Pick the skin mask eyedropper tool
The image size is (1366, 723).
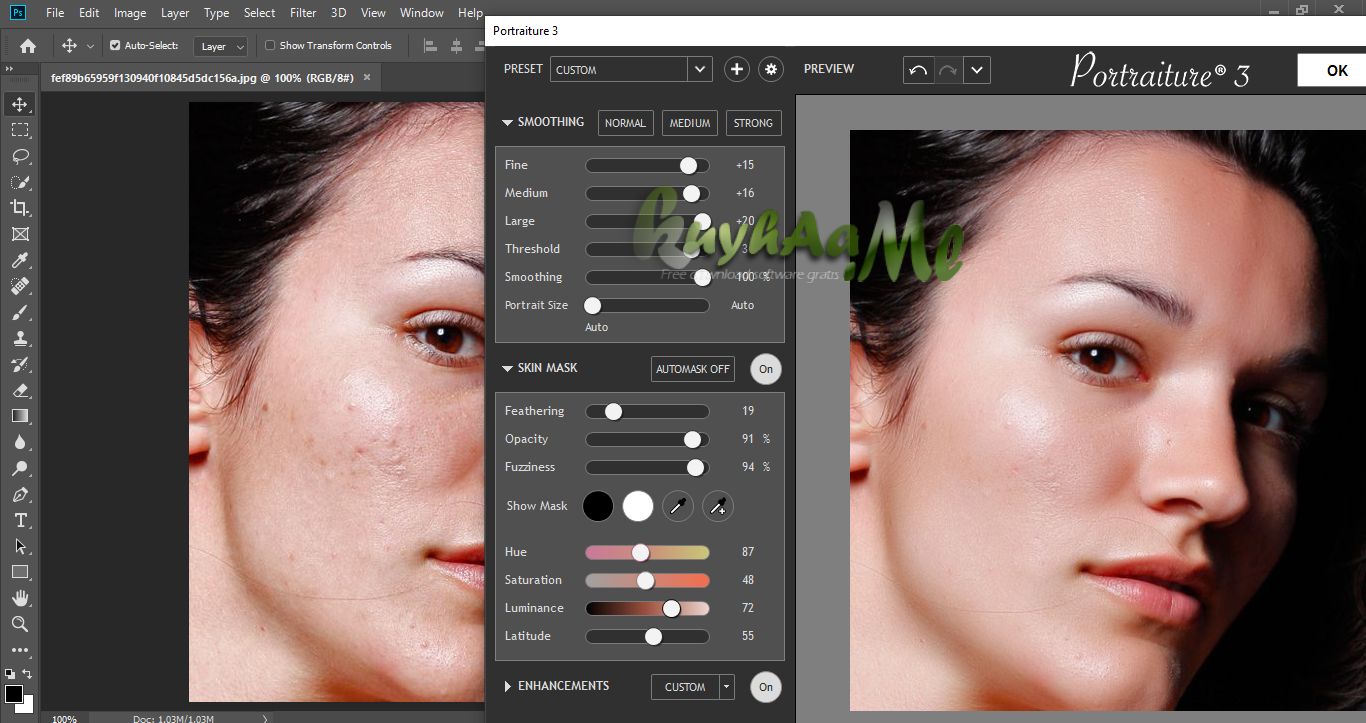678,506
